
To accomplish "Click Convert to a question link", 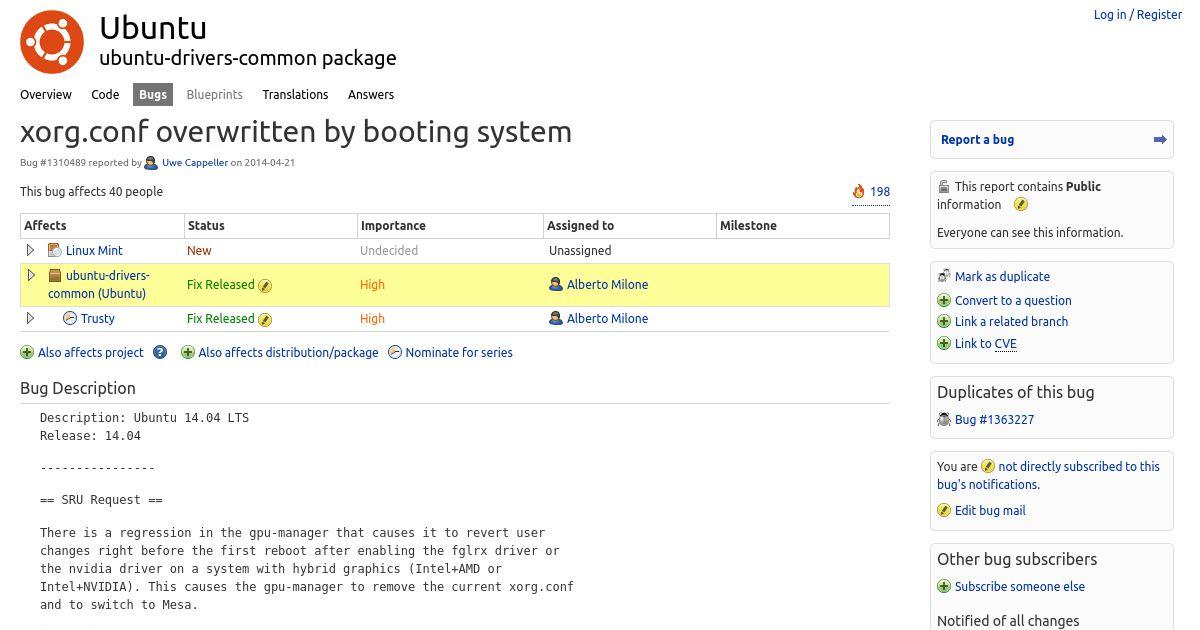I will coord(1013,300).
